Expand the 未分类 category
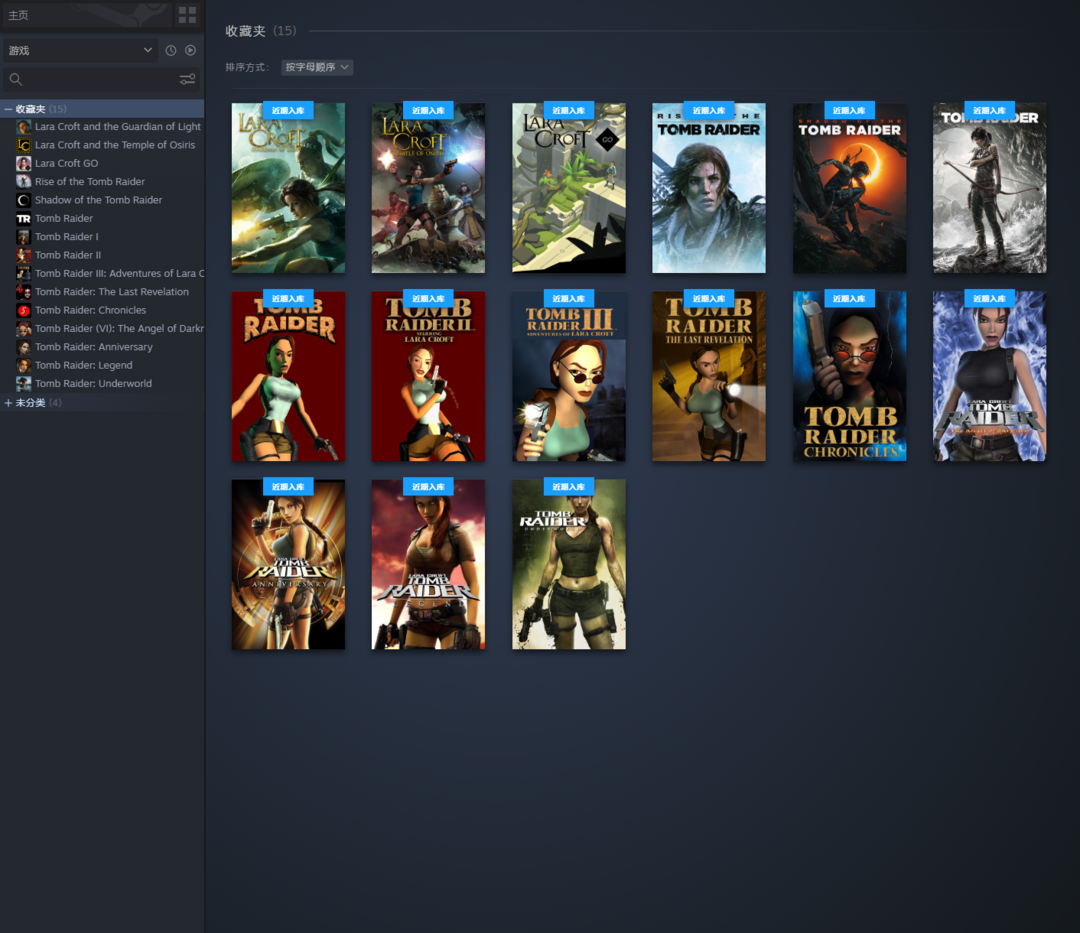The width and height of the screenshot is (1080, 933). [8, 403]
